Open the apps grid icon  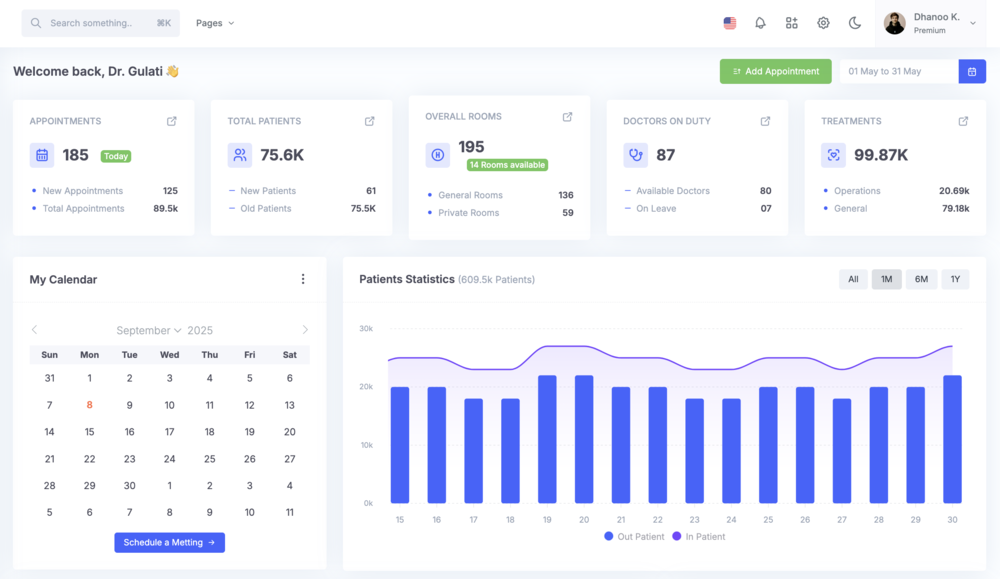coord(792,23)
